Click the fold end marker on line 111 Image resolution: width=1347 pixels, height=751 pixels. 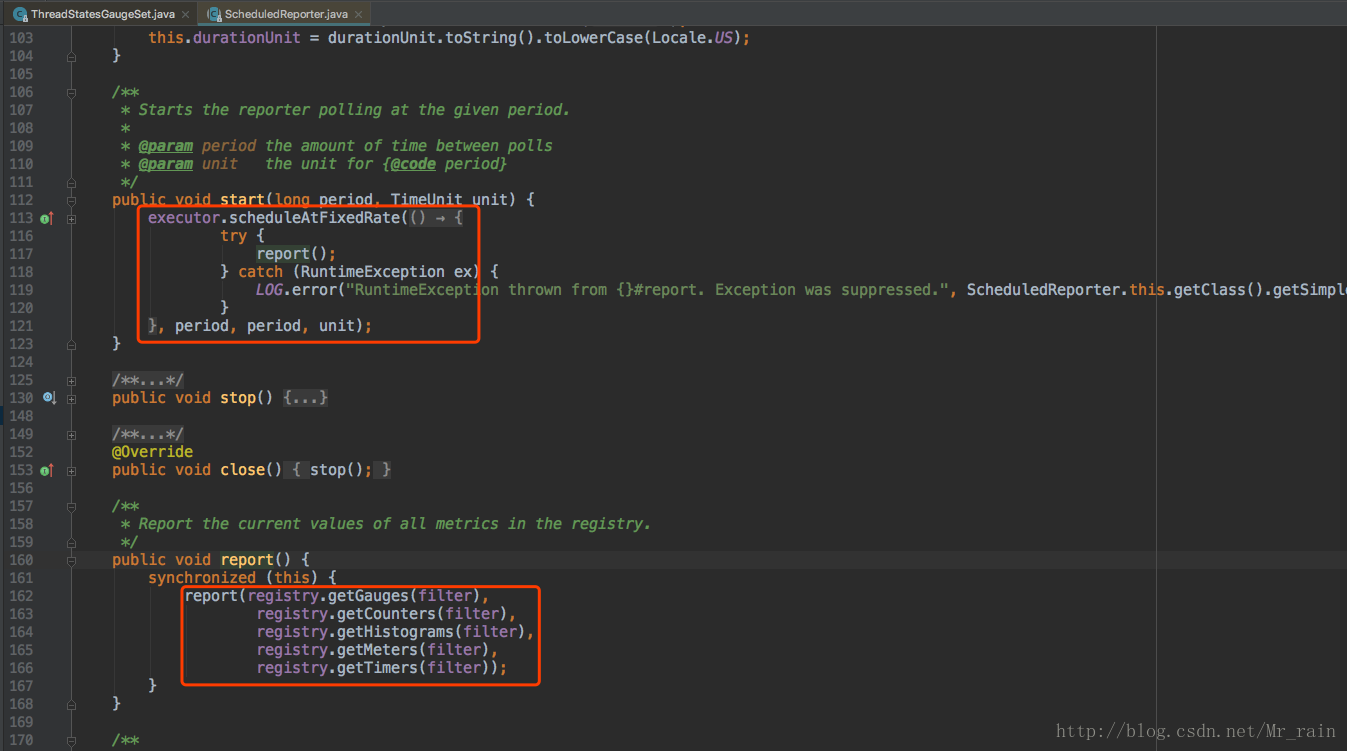click(x=71, y=182)
